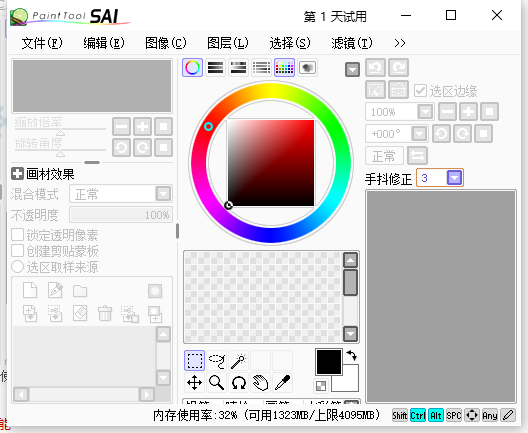Click the invert selection icon

click(399, 90)
